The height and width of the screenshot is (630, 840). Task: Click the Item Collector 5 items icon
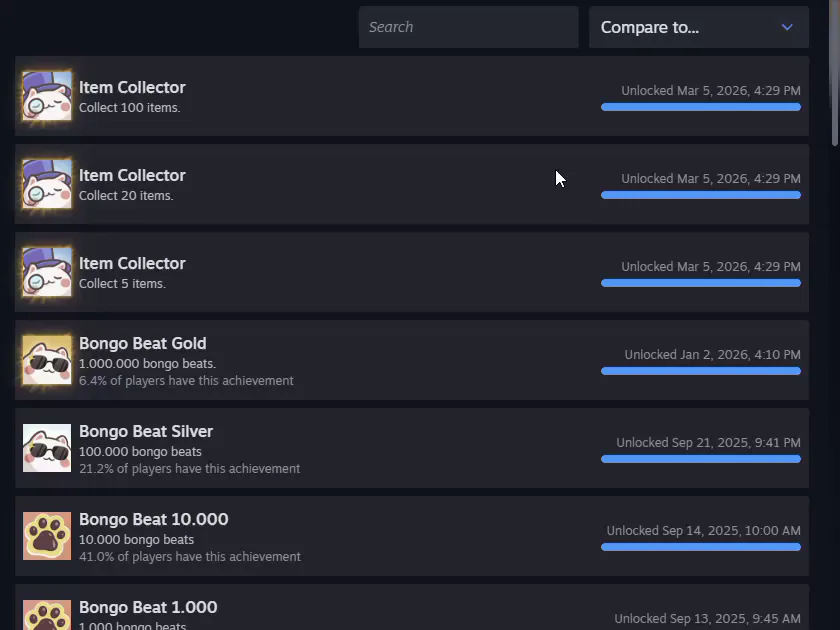pos(47,272)
